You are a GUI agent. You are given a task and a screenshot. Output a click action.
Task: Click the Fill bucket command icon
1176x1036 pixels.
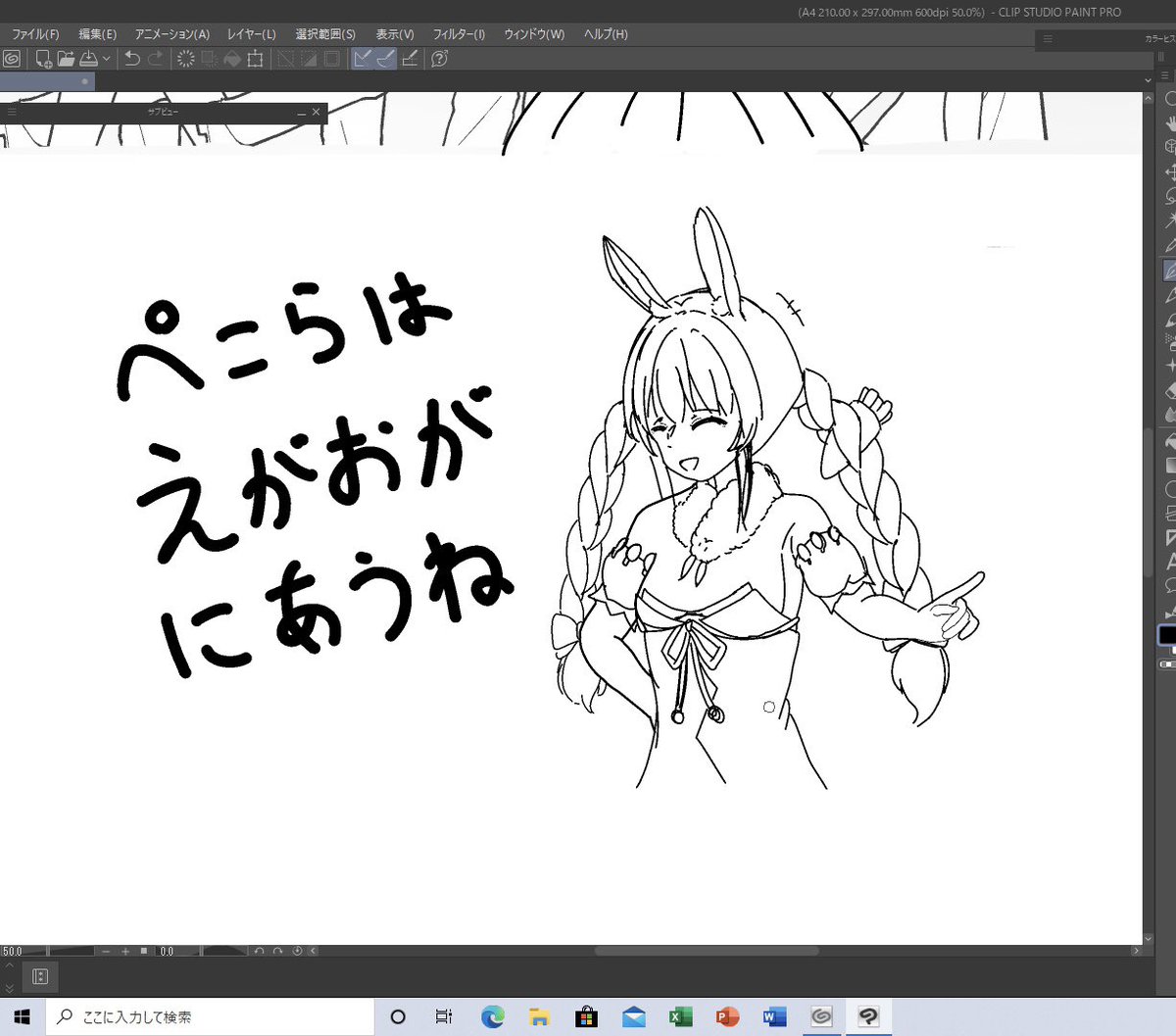232,59
